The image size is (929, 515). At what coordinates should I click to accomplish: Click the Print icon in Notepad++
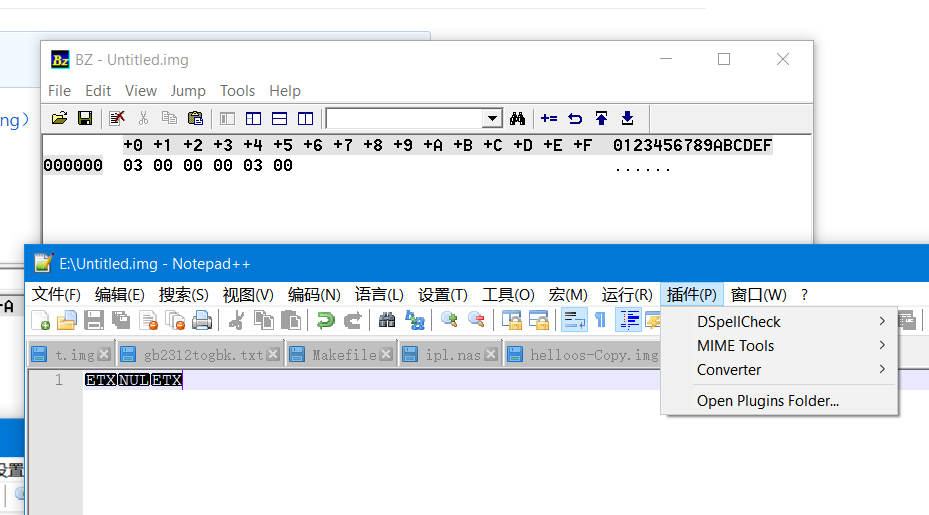coord(202,321)
